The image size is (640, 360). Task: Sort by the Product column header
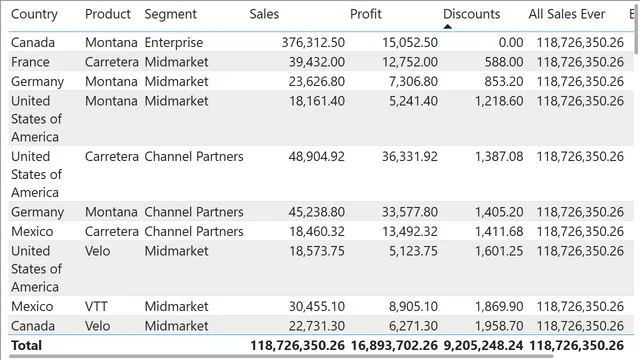point(108,14)
